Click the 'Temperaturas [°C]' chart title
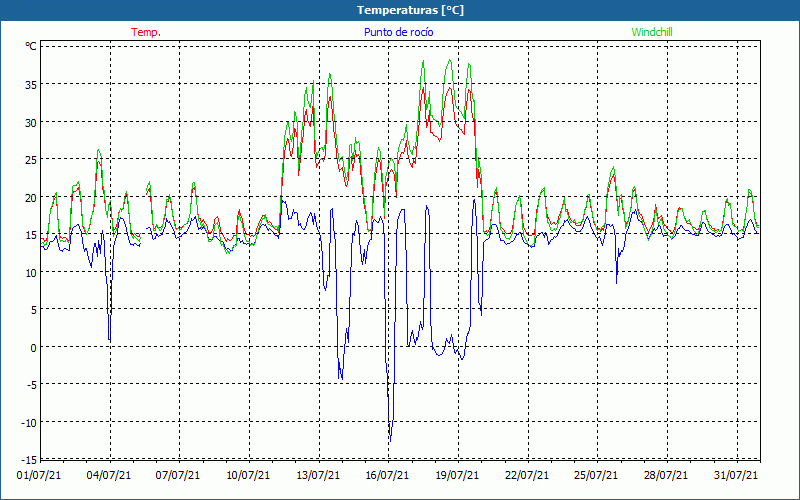This screenshot has height=500, width=800. coord(410,10)
